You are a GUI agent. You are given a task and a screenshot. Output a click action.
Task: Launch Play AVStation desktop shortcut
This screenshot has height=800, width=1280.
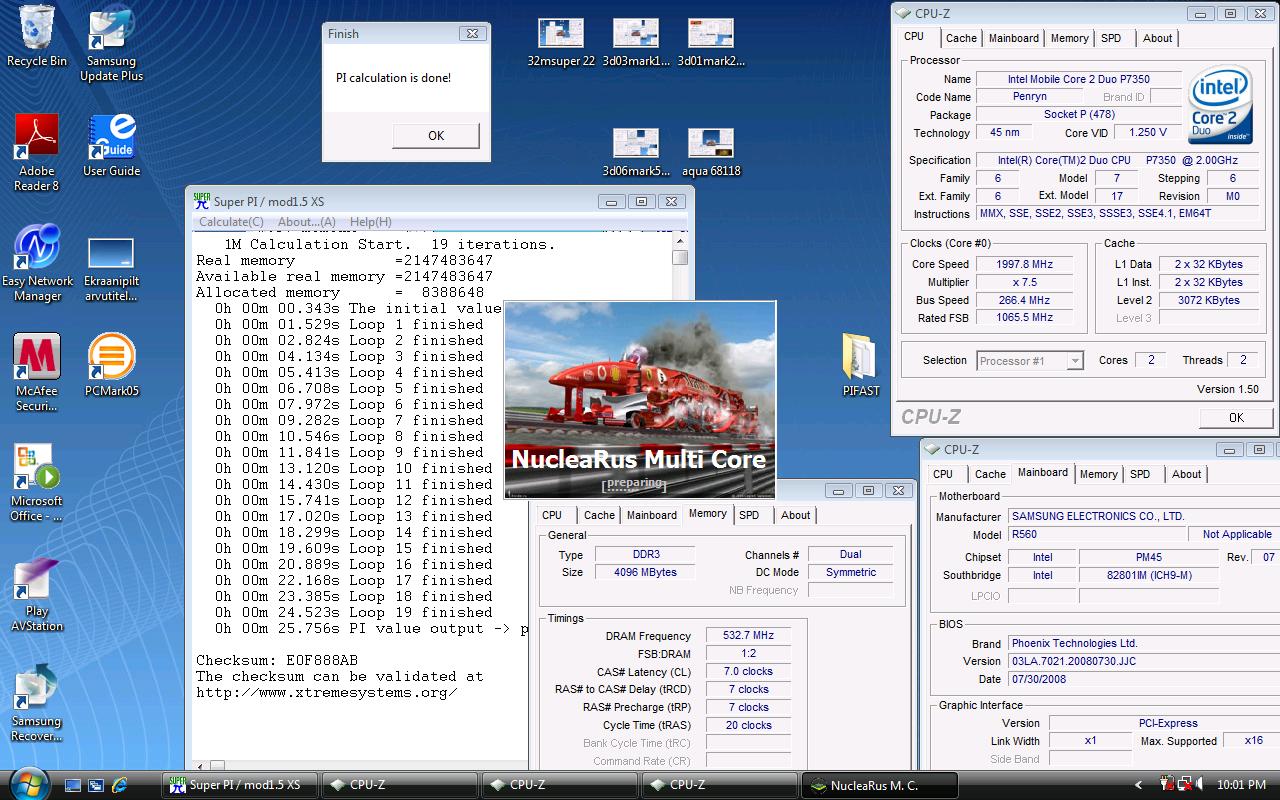[37, 594]
